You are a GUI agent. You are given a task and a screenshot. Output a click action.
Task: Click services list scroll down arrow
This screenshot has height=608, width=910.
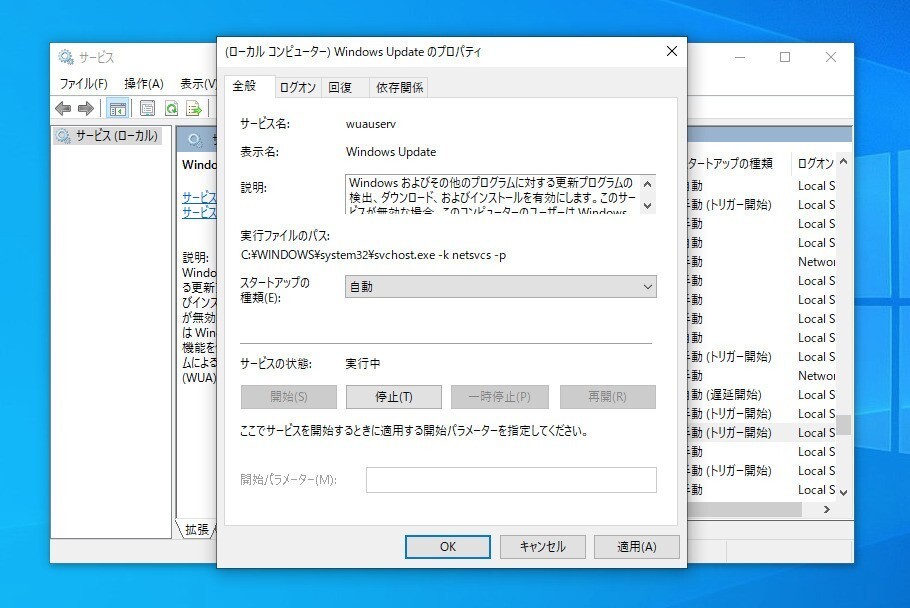pos(844,493)
